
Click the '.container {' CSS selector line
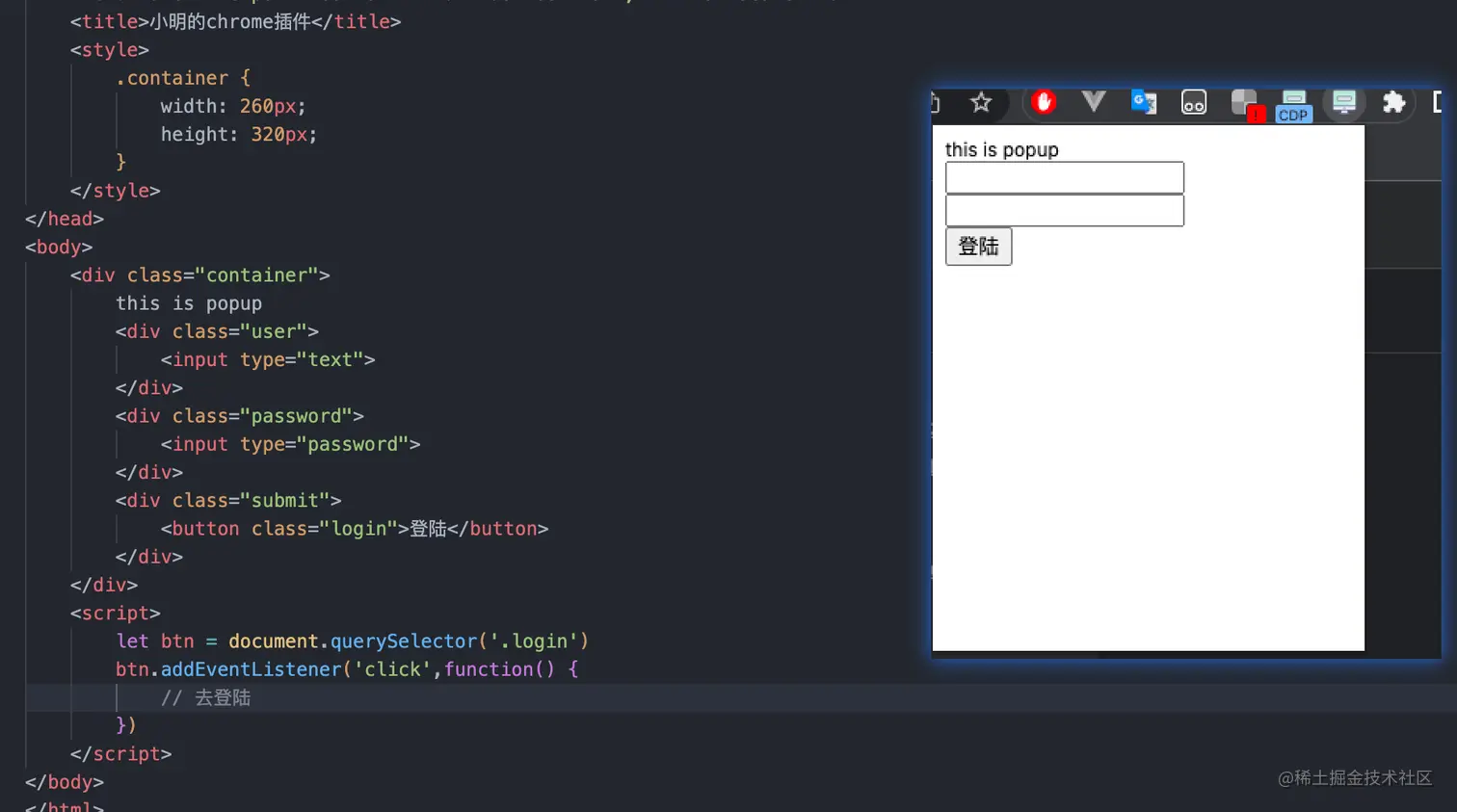pos(183,78)
